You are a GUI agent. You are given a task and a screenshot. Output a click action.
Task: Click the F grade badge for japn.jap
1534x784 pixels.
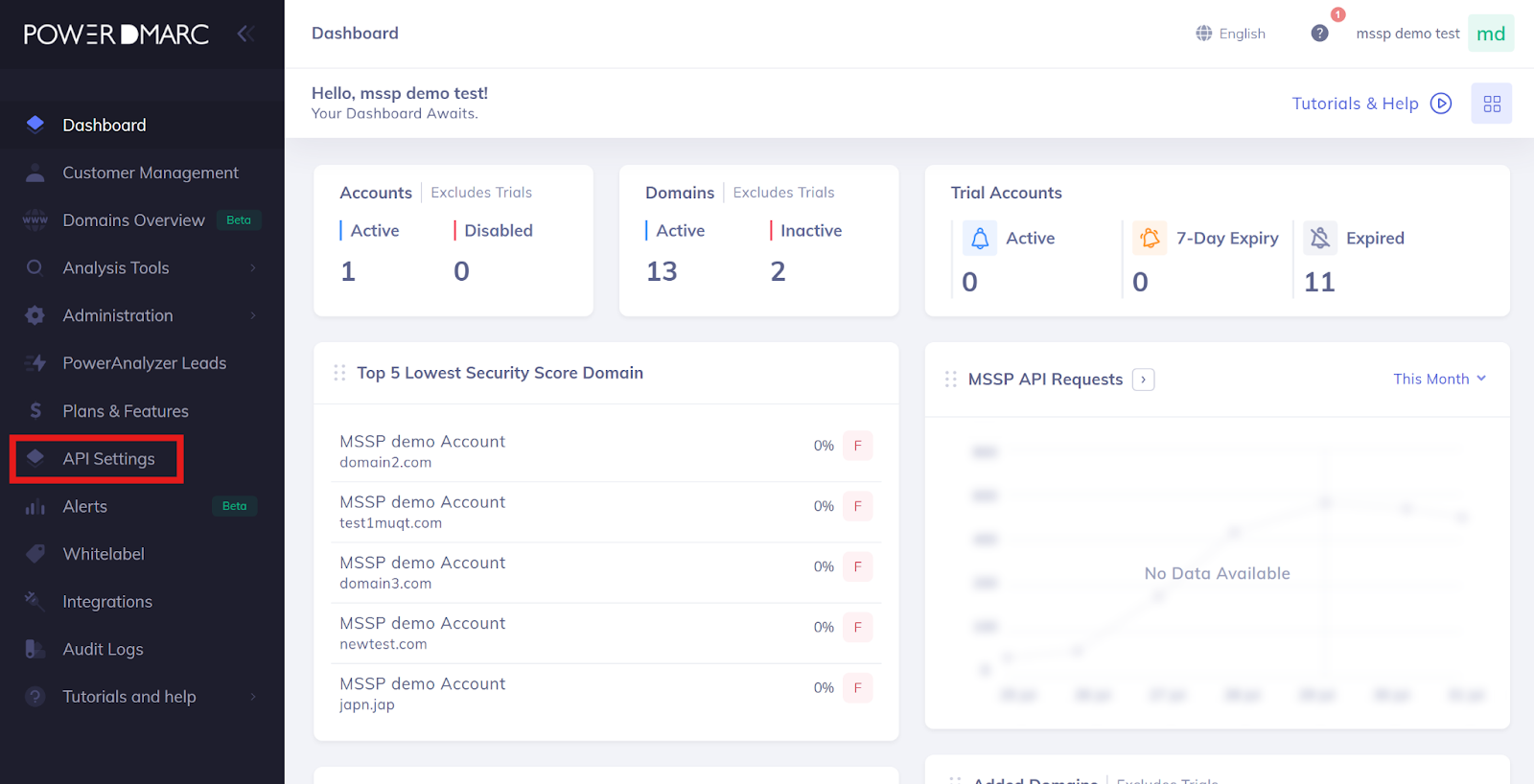pyautogui.click(x=858, y=687)
